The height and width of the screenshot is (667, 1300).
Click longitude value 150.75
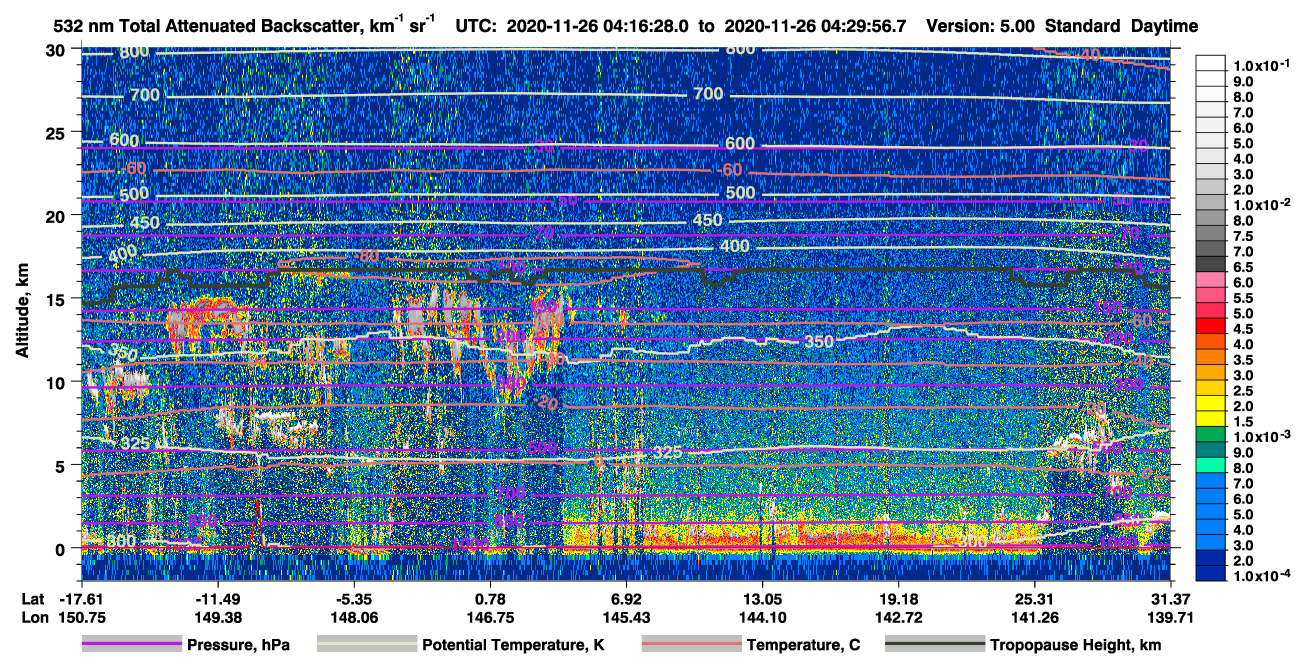click(x=81, y=618)
